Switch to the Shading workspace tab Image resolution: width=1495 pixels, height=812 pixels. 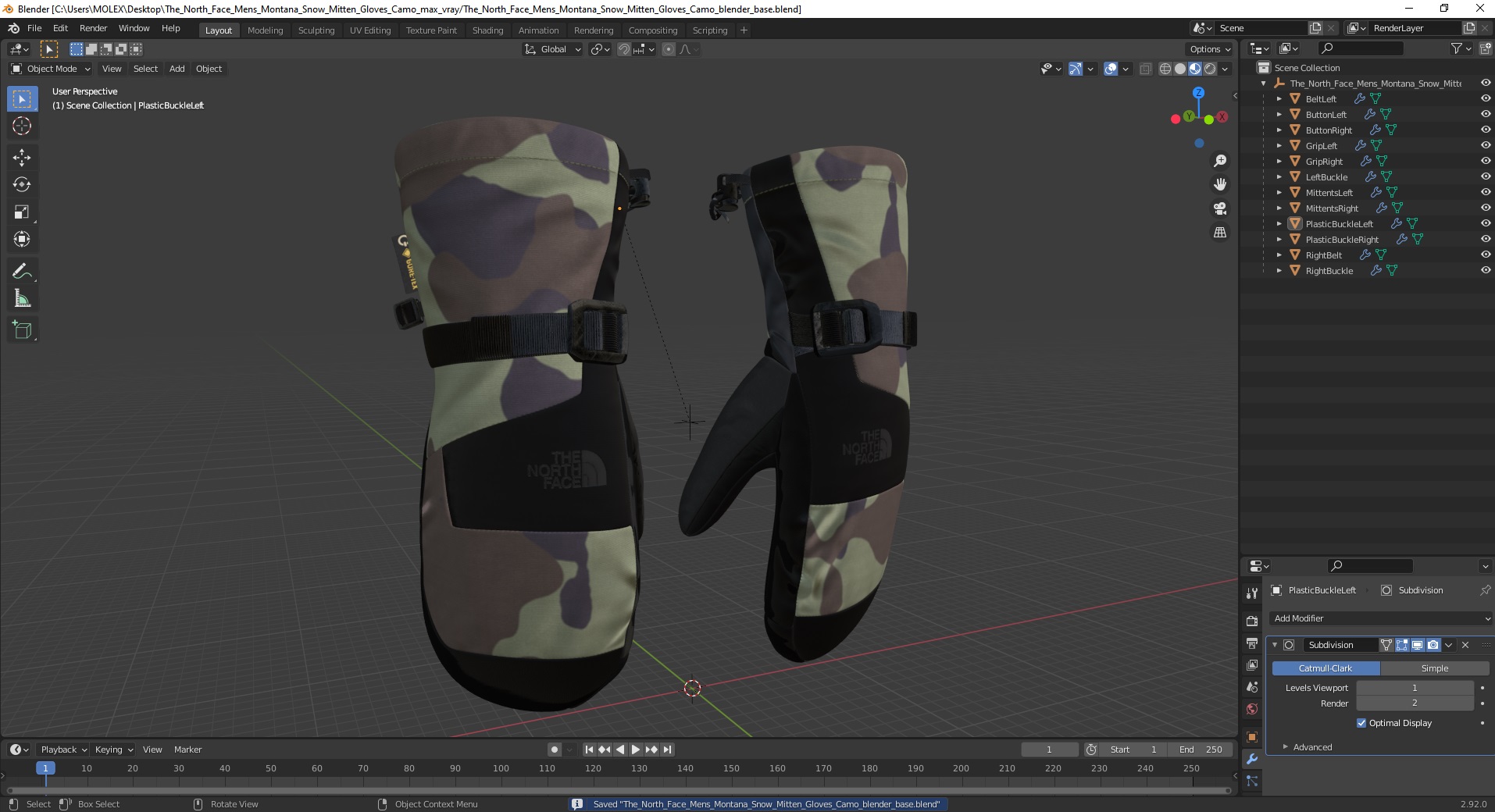point(487,30)
